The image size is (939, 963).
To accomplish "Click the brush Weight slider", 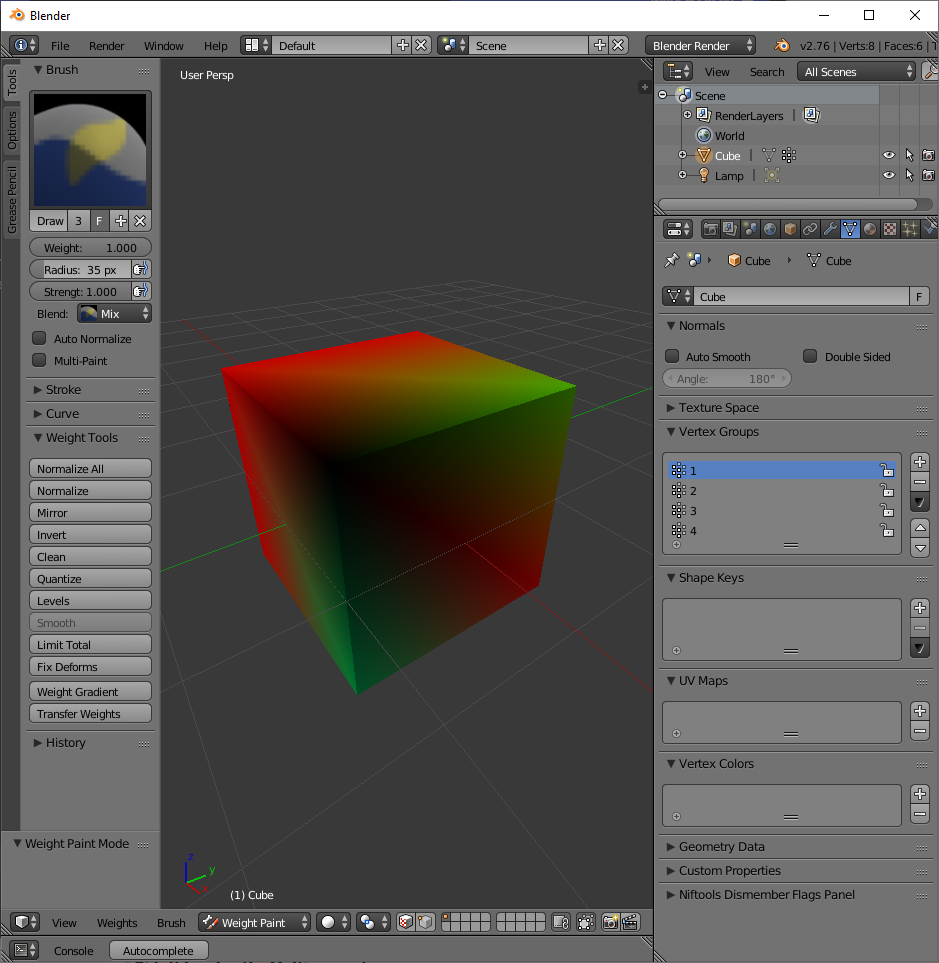I will [x=90, y=248].
